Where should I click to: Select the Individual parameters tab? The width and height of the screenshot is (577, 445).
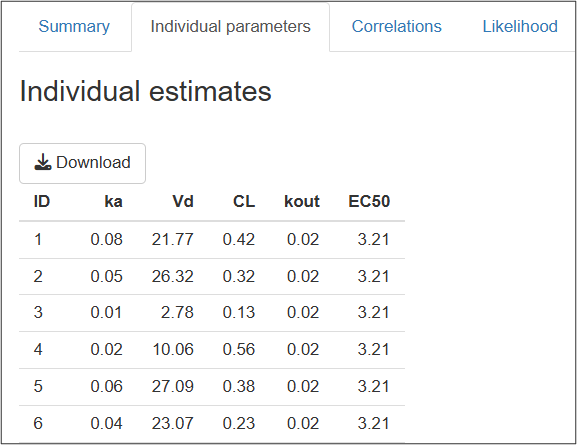pos(230,27)
